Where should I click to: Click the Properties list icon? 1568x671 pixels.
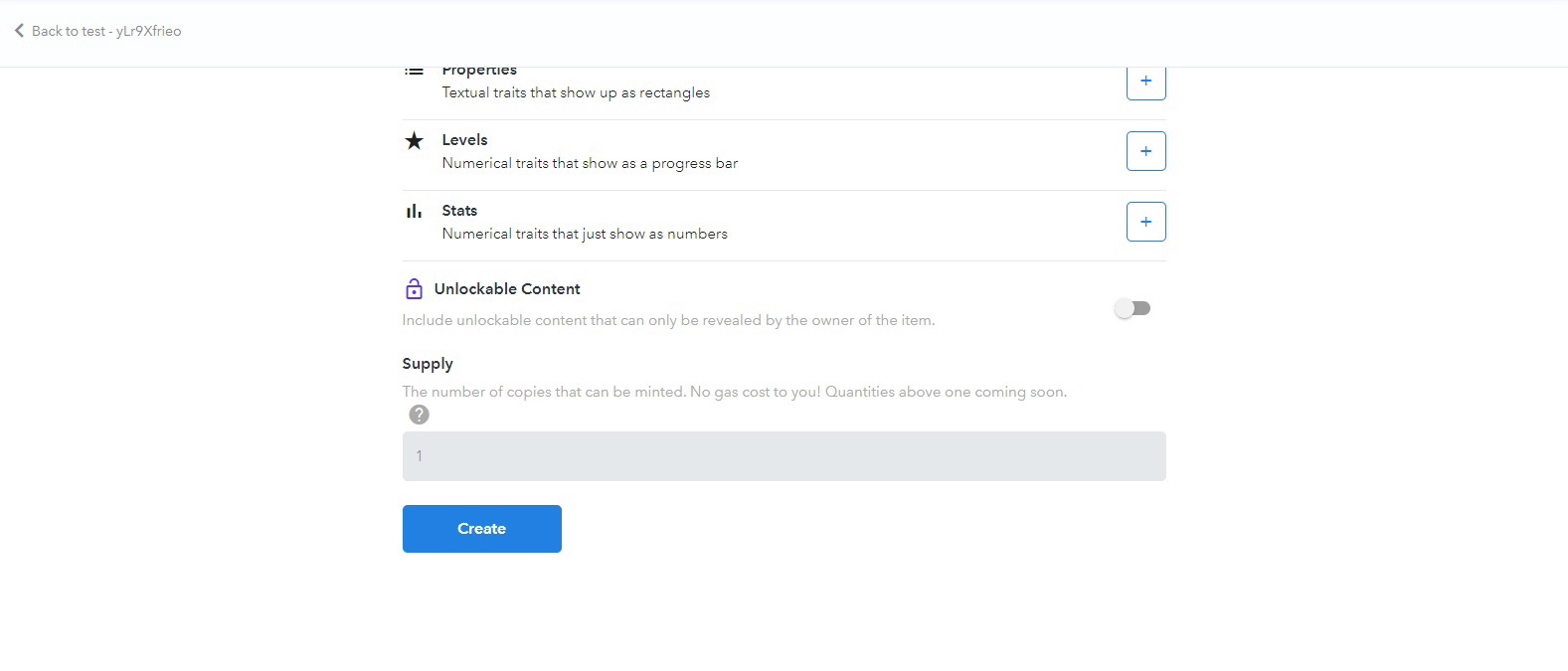tap(414, 72)
